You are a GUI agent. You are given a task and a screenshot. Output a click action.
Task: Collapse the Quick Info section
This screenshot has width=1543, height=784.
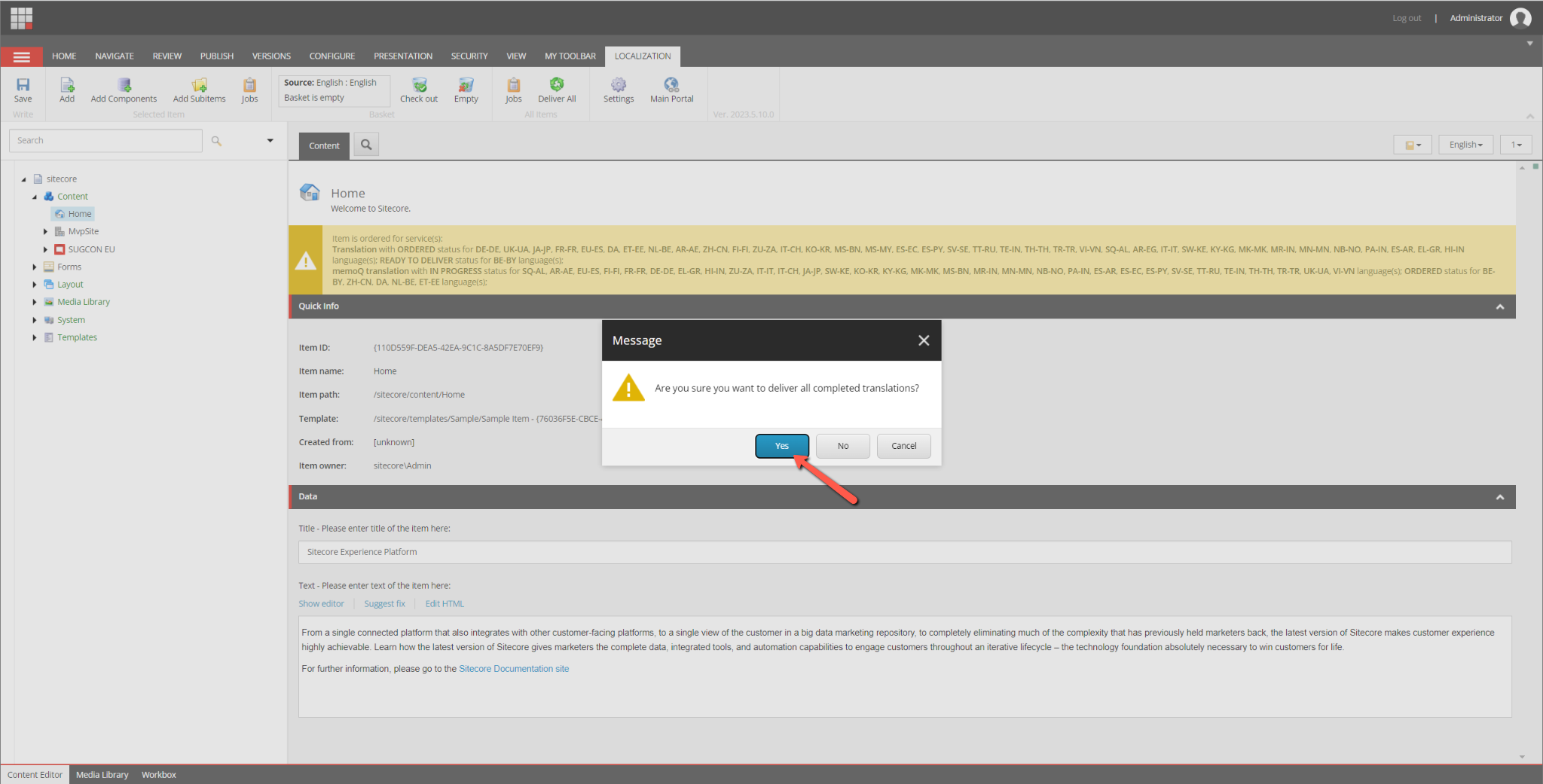(x=1500, y=307)
